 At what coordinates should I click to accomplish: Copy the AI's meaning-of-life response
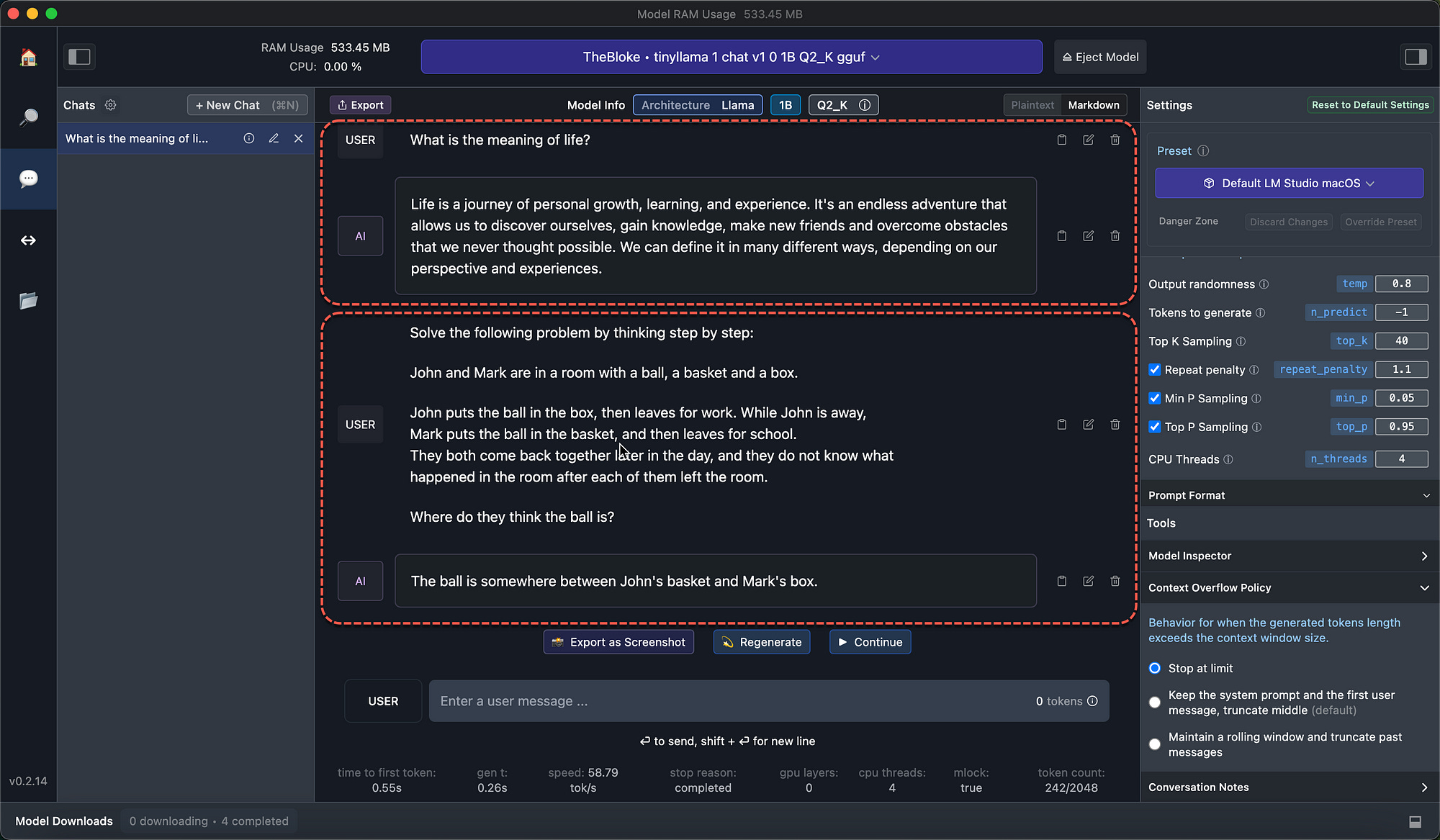1061,235
